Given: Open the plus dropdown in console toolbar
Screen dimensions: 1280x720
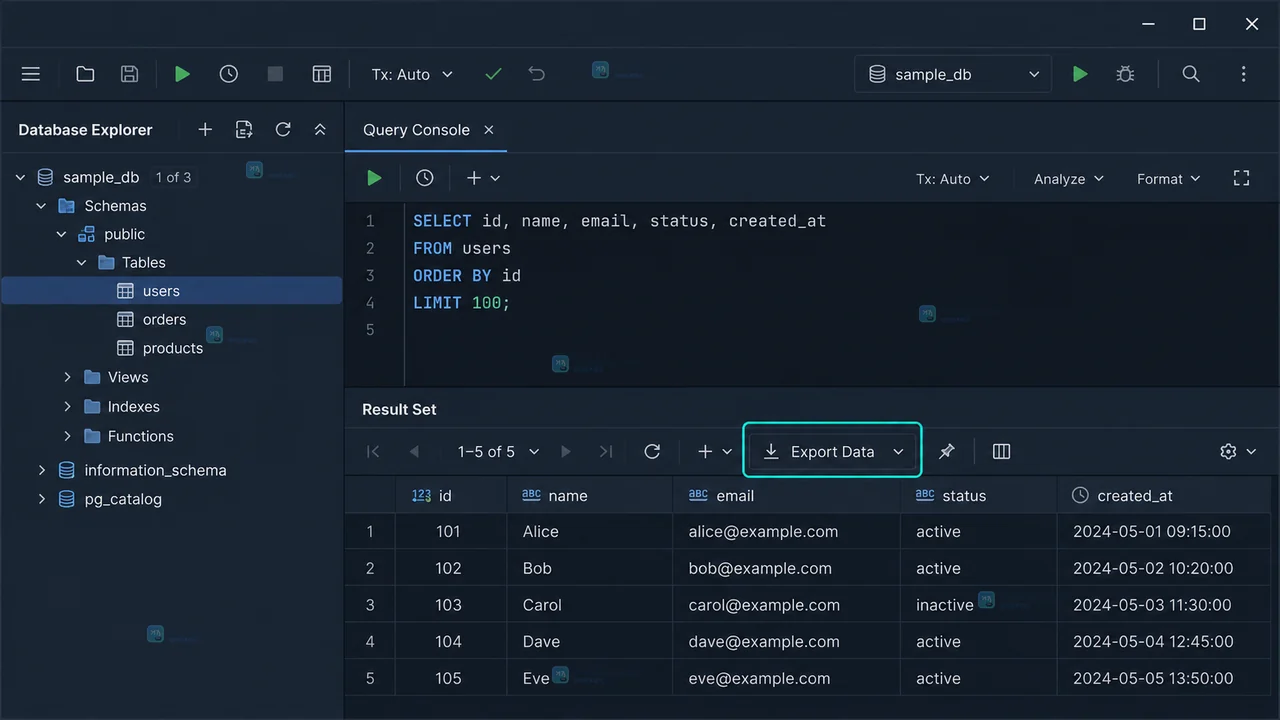Looking at the screenshot, I should point(483,178).
